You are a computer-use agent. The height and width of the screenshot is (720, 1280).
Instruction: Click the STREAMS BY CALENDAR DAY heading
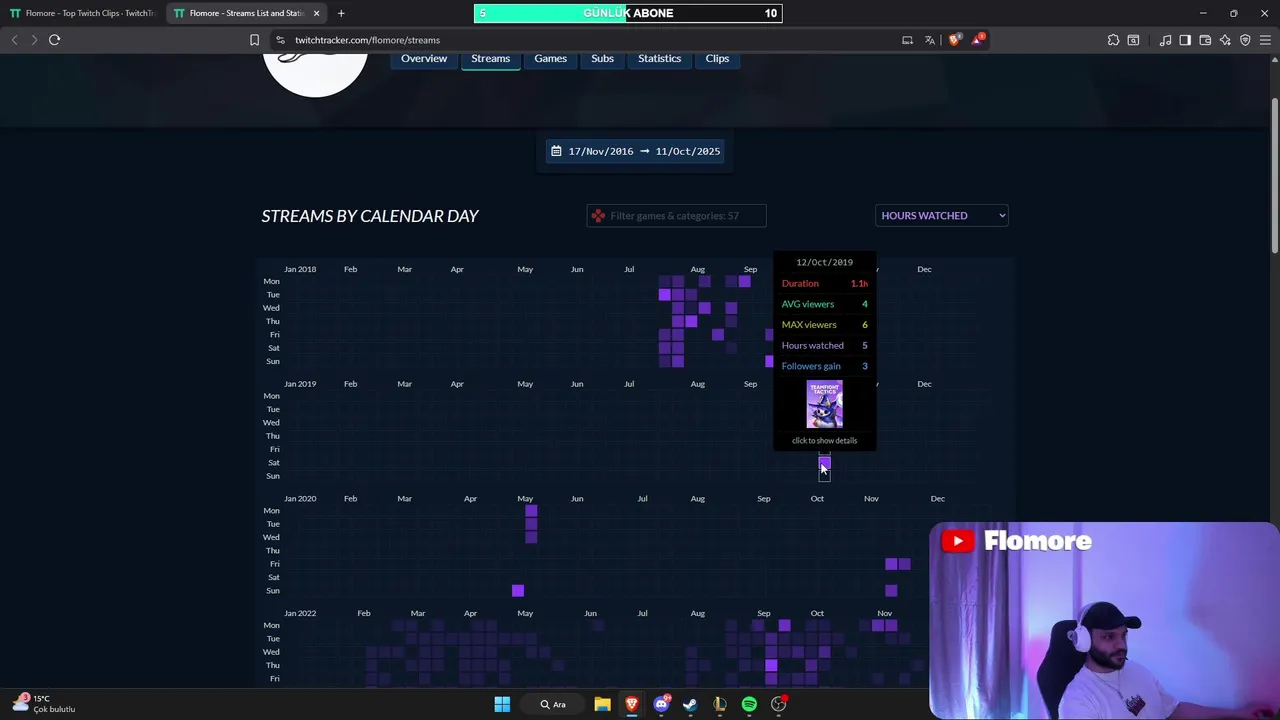[370, 216]
